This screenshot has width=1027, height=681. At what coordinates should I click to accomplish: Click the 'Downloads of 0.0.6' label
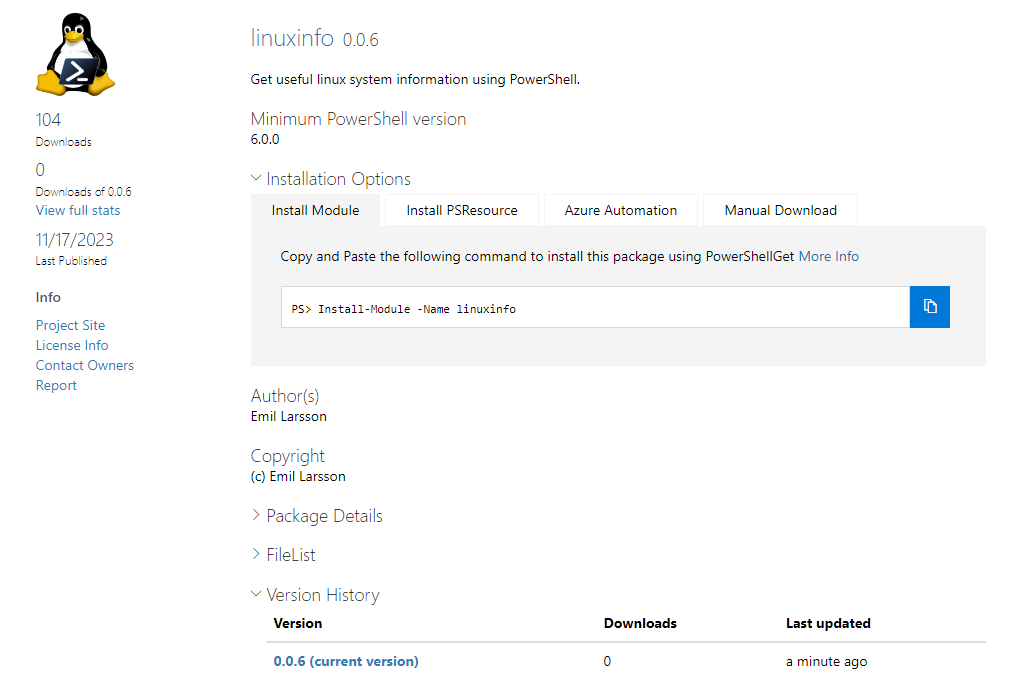83,192
